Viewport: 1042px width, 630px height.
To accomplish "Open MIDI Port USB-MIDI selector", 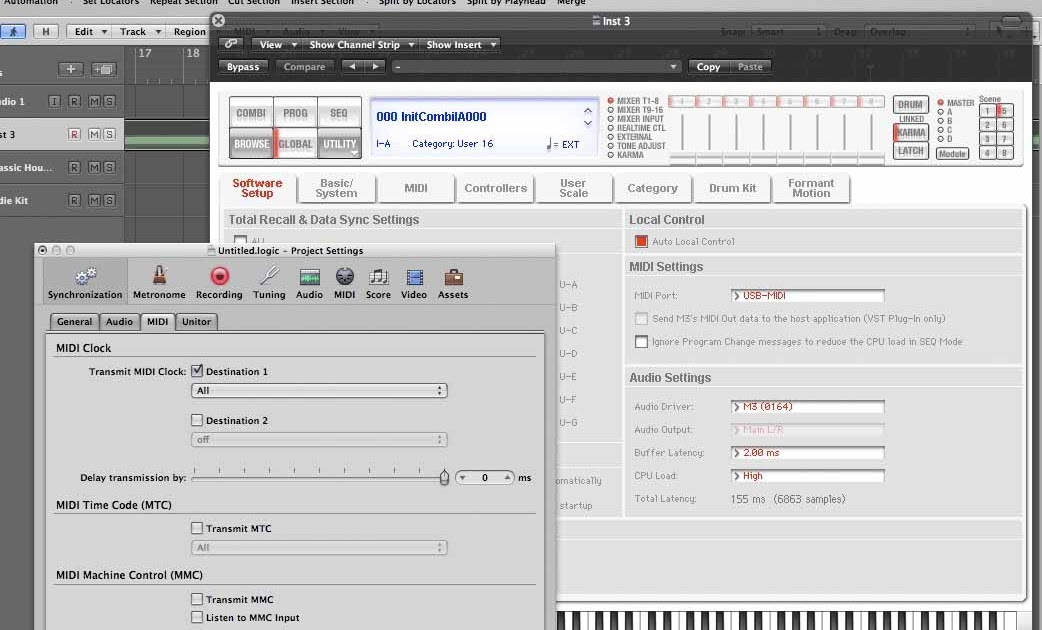I will (807, 295).
